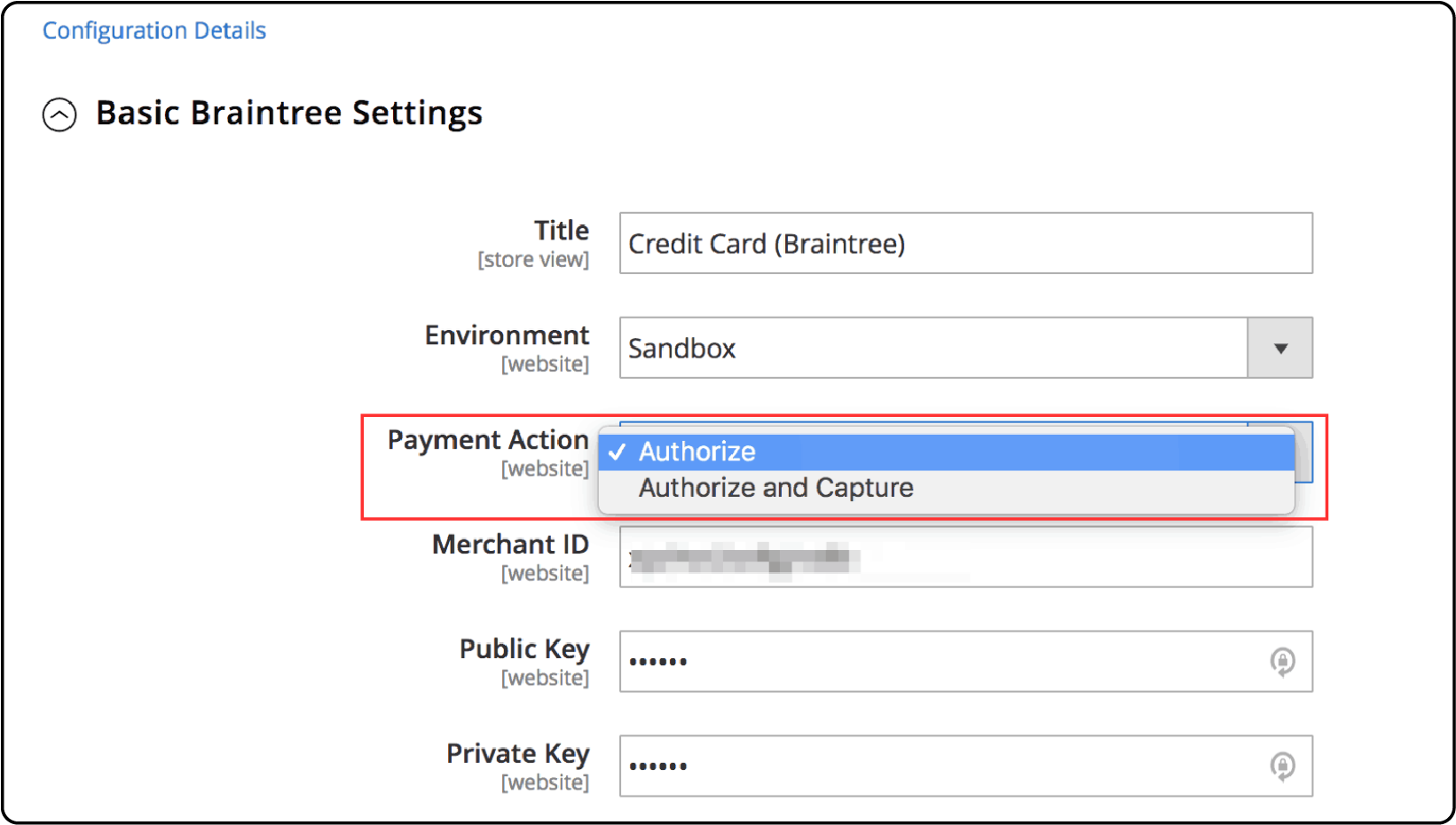Click the lock icon in Public Key field
The image size is (1456, 825).
coord(1282,662)
